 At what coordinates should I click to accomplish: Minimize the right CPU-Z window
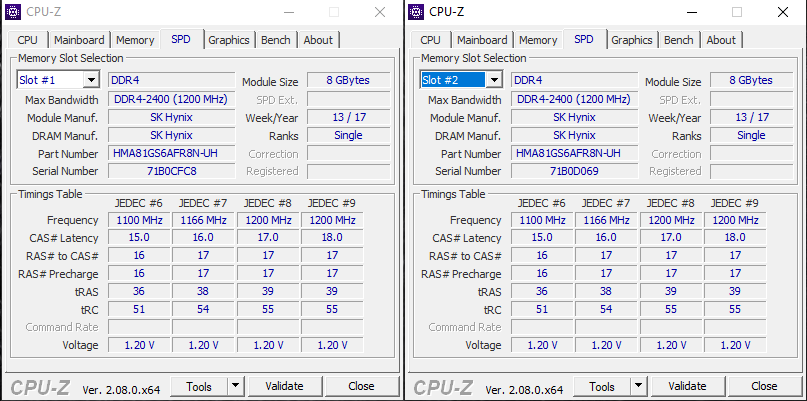coord(691,12)
